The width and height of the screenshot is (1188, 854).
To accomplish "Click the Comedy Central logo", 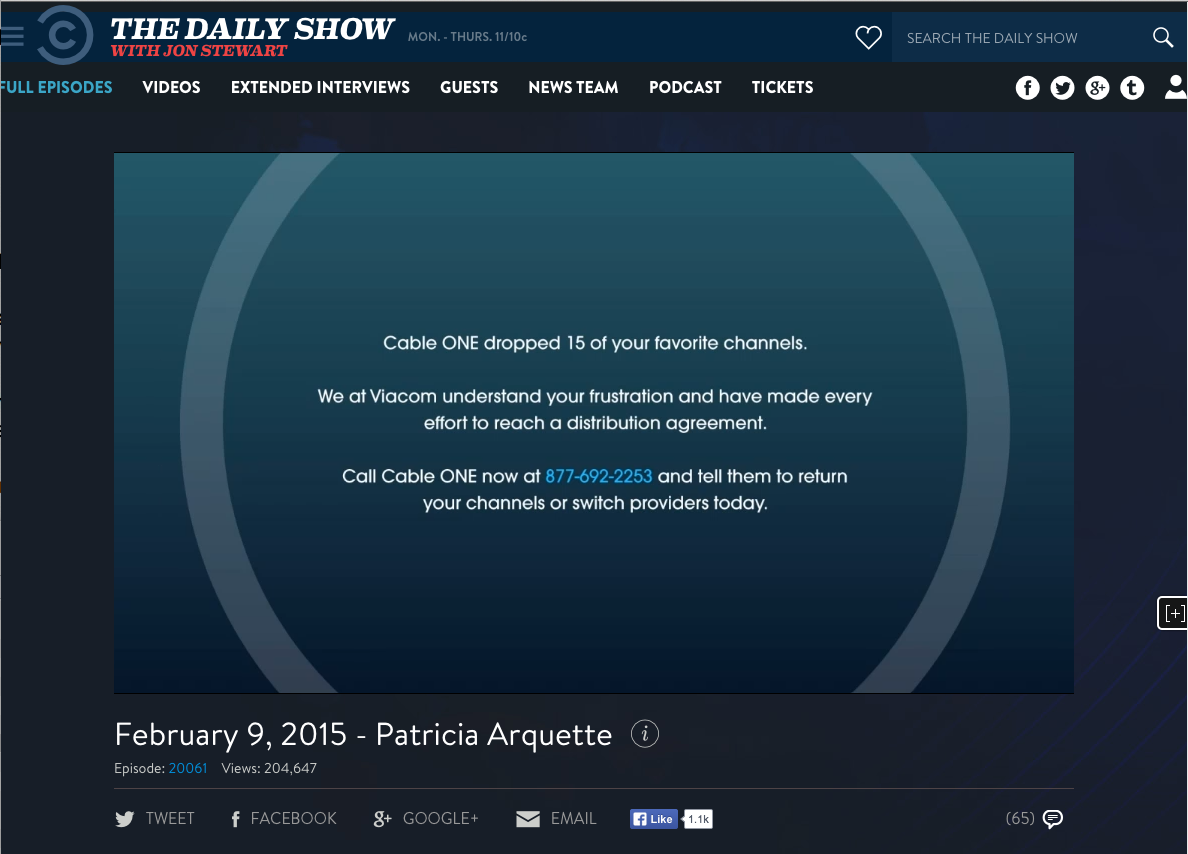I will [x=65, y=35].
